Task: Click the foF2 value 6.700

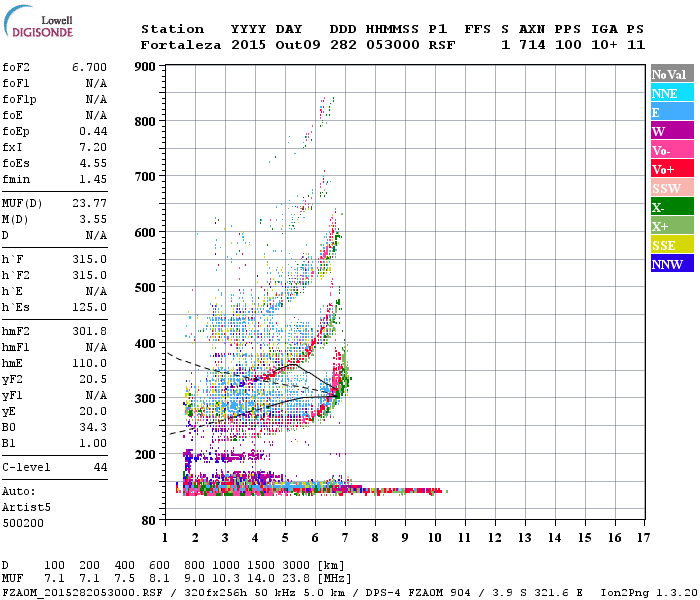Action: pyautogui.click(x=89, y=67)
